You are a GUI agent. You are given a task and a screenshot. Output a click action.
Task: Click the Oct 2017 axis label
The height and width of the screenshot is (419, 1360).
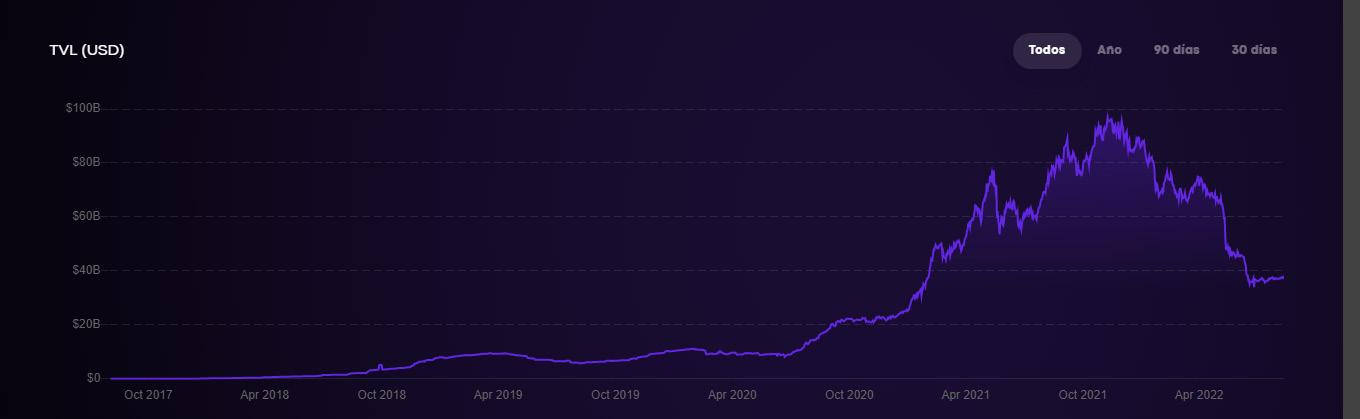[147, 395]
